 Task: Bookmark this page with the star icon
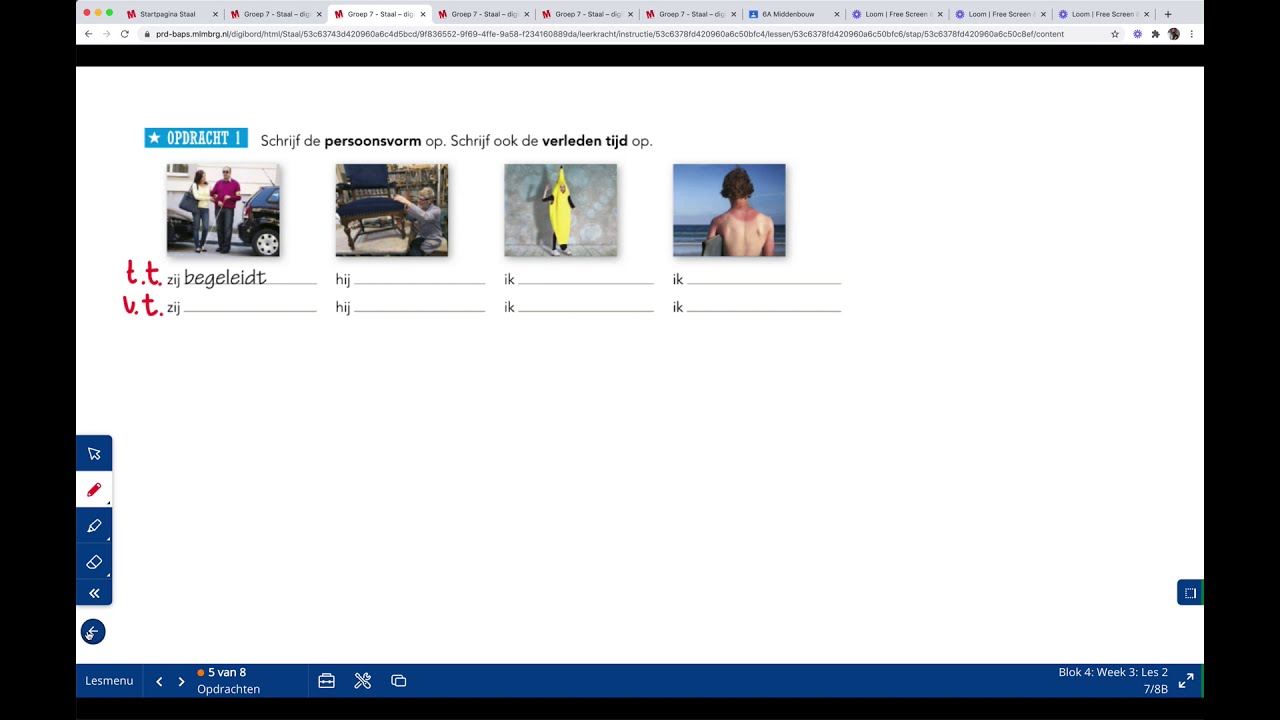pyautogui.click(x=1115, y=34)
